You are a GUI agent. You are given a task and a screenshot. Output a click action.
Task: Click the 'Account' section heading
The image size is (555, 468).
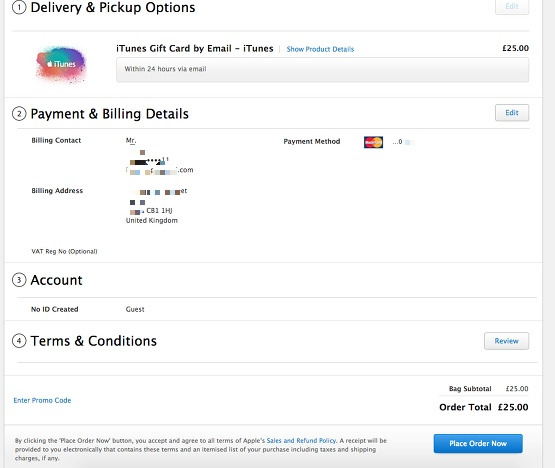(56, 280)
